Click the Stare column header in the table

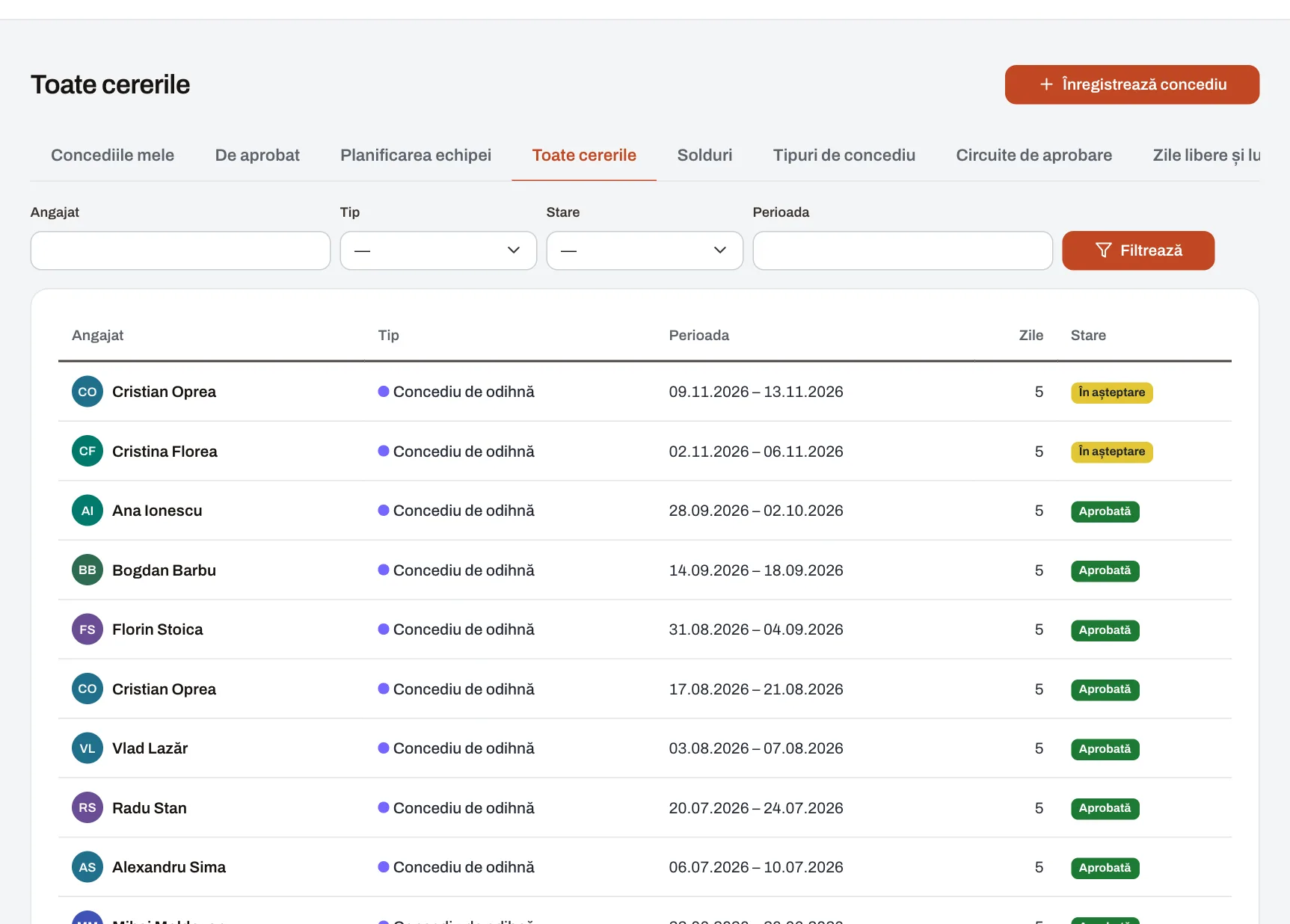[1088, 336]
